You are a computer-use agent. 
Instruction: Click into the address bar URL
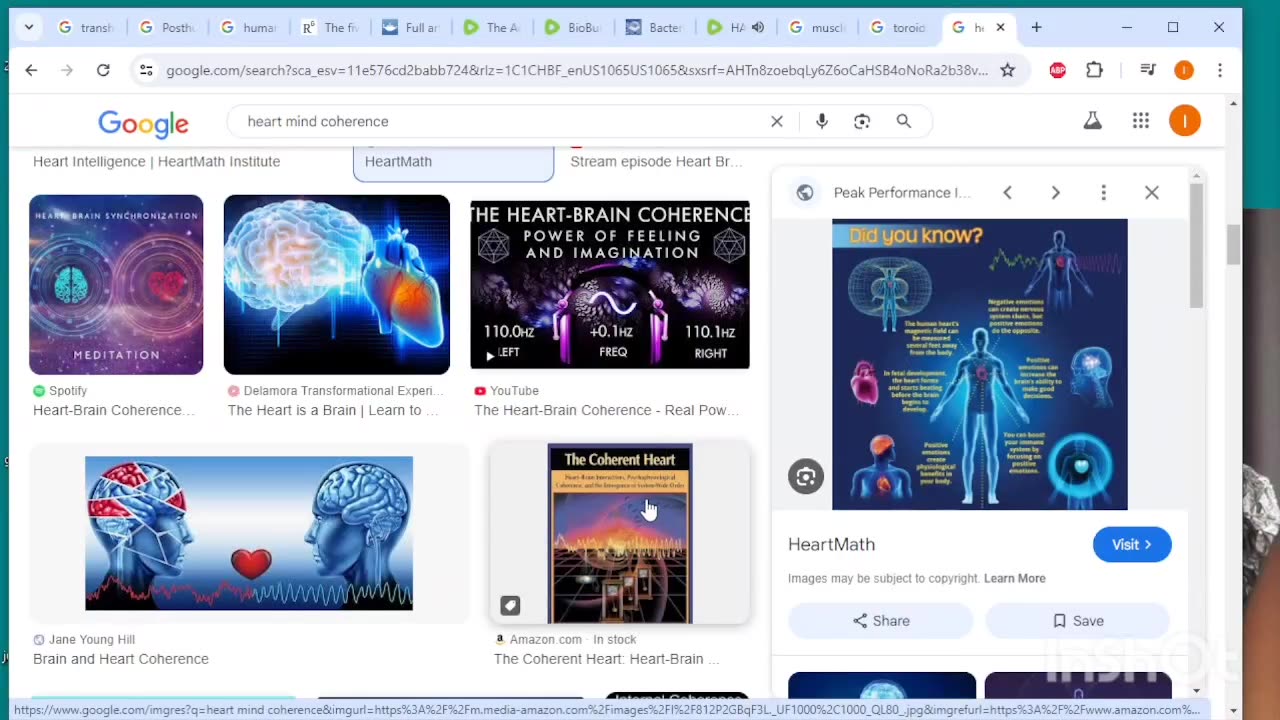576,70
